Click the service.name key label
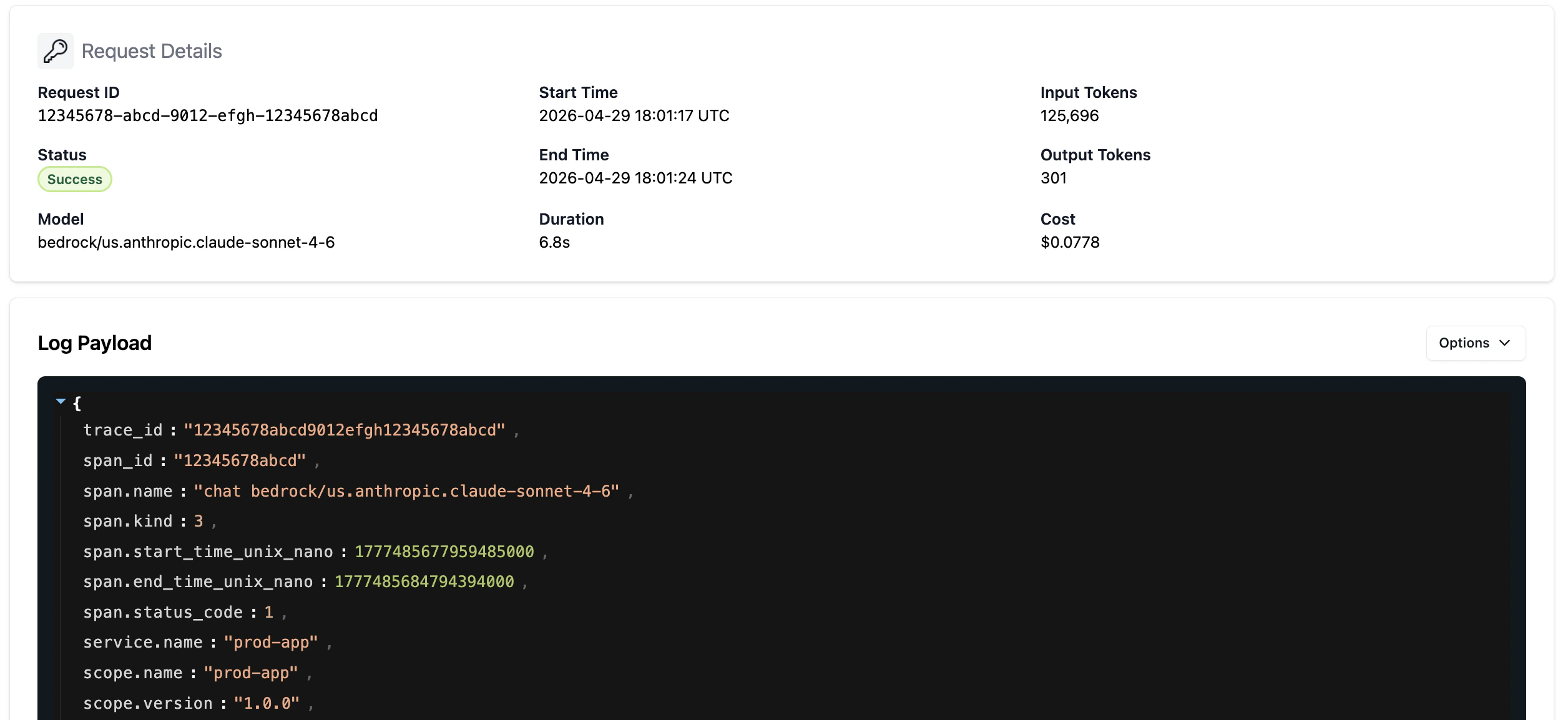The image size is (1568, 720). [x=143, y=642]
